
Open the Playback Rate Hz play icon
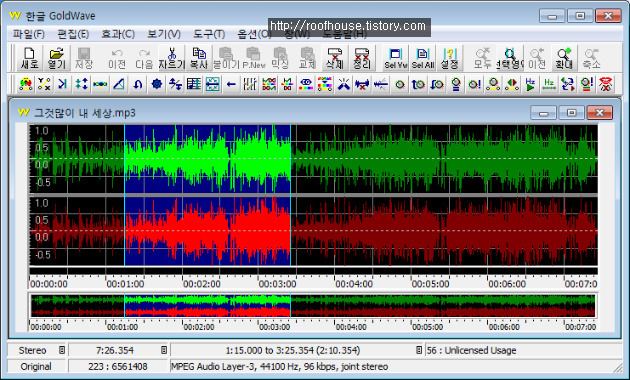click(x=530, y=84)
